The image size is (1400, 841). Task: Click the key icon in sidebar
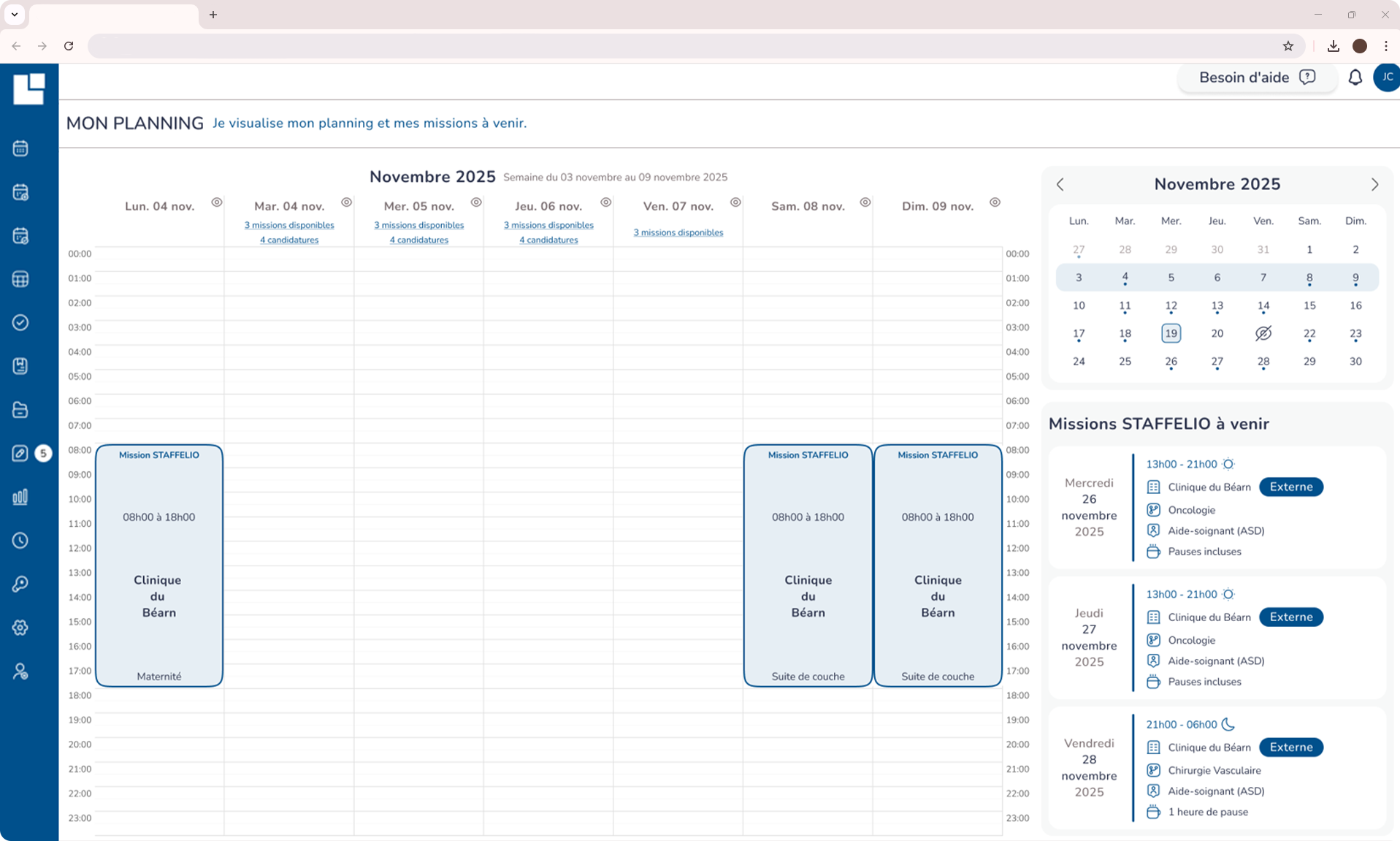(20, 584)
